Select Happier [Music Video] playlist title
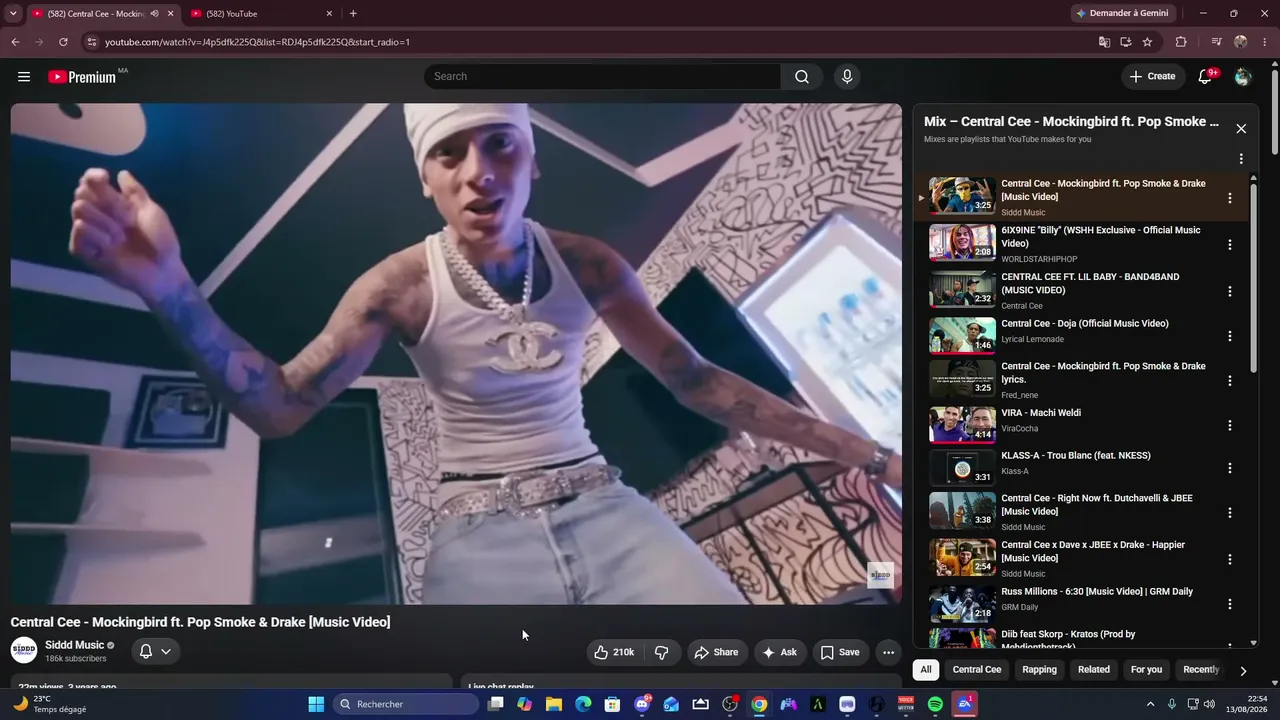Viewport: 1280px width, 720px height. [x=1093, y=552]
